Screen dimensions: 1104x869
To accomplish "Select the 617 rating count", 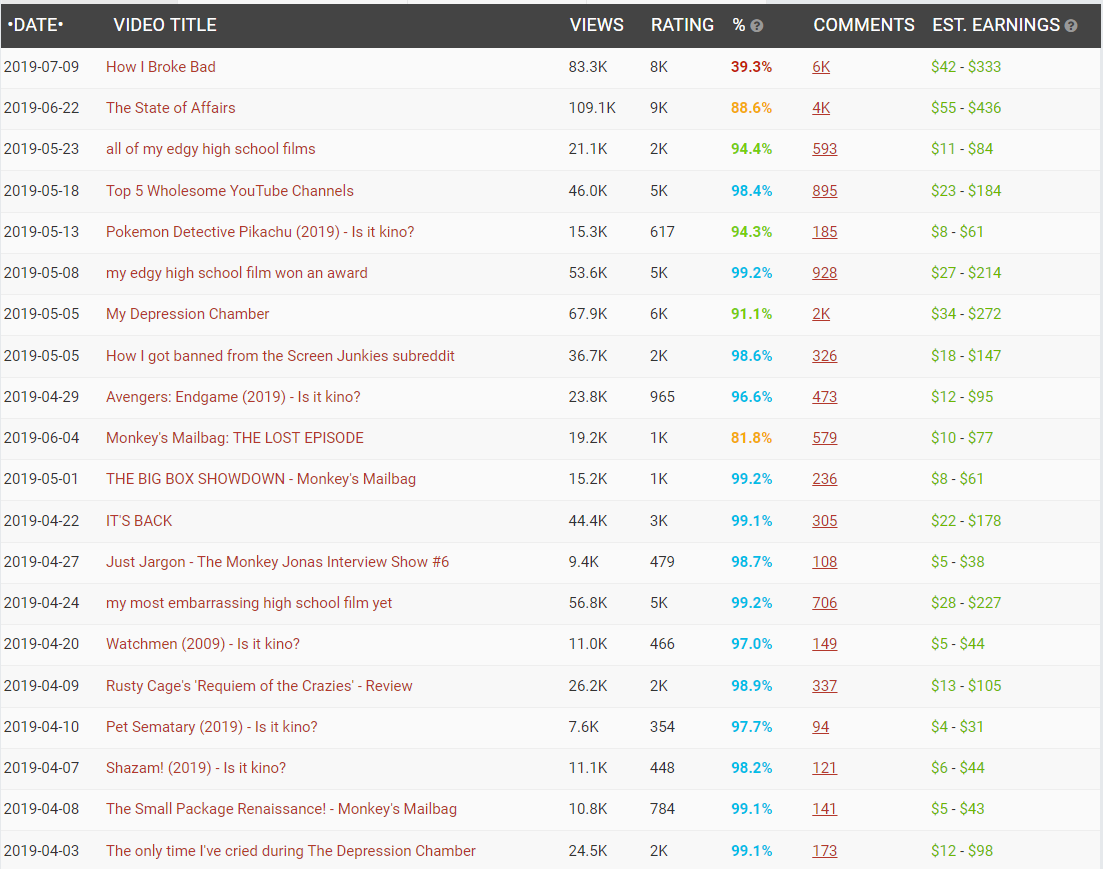I will click(663, 232).
